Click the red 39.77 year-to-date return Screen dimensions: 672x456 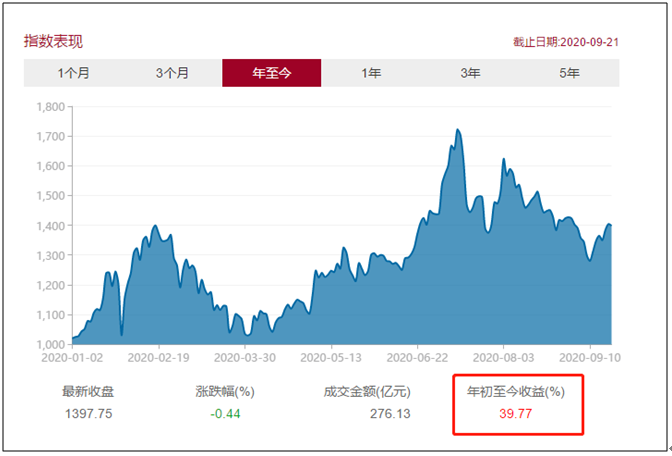516,412
